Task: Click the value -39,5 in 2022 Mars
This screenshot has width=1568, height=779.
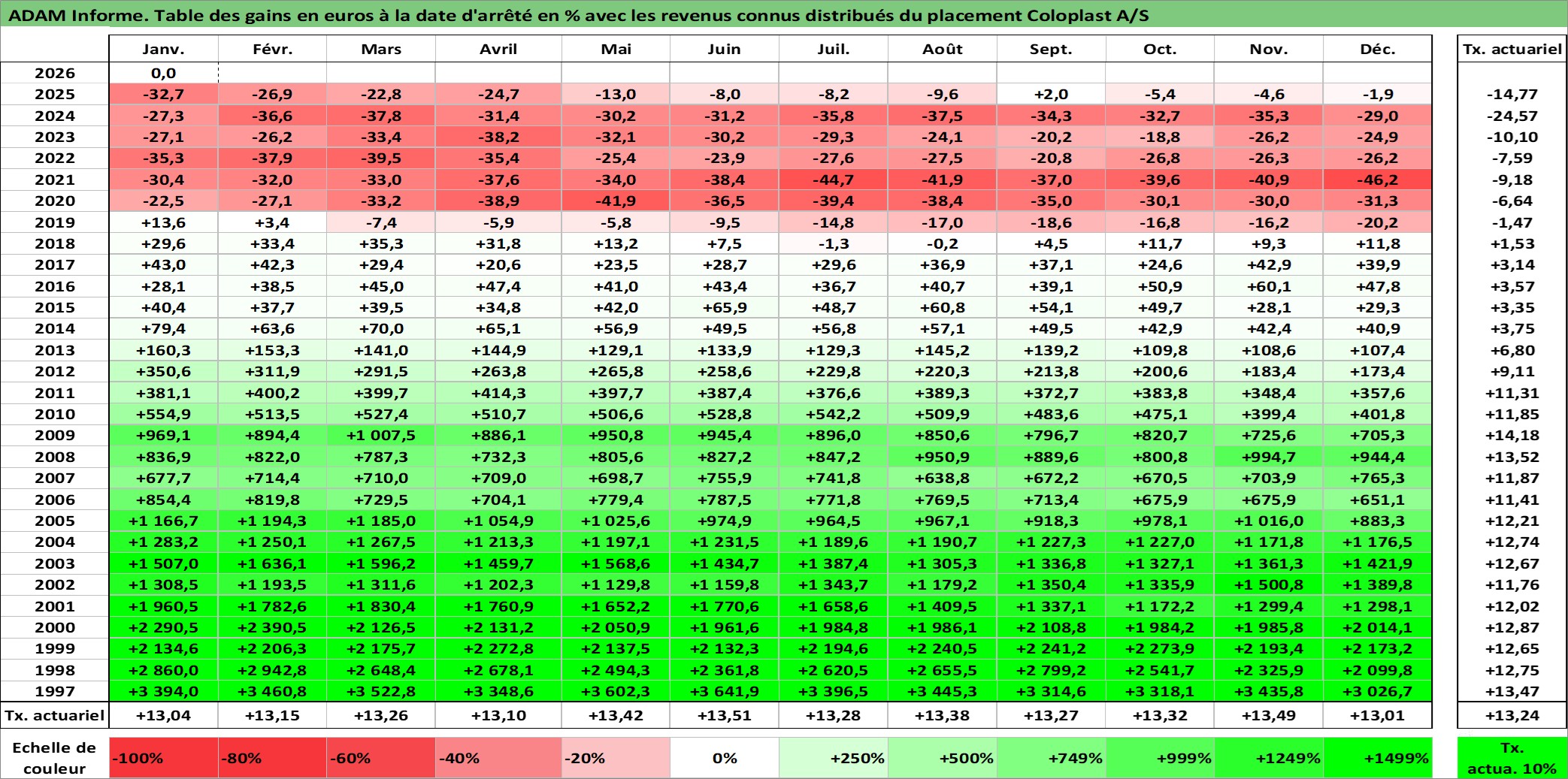Action: (x=381, y=158)
